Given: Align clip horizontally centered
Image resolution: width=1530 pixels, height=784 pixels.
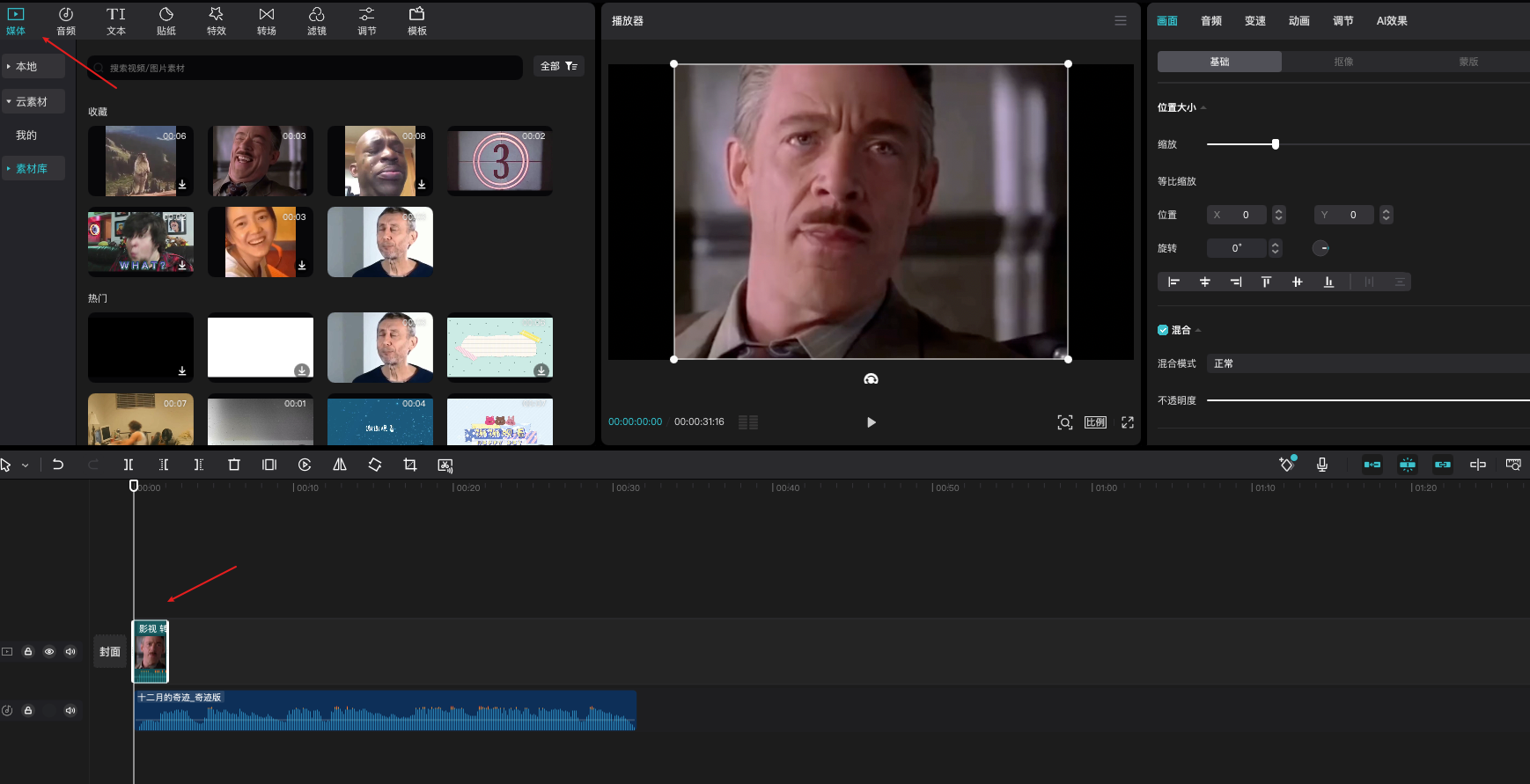Looking at the screenshot, I should point(1204,282).
